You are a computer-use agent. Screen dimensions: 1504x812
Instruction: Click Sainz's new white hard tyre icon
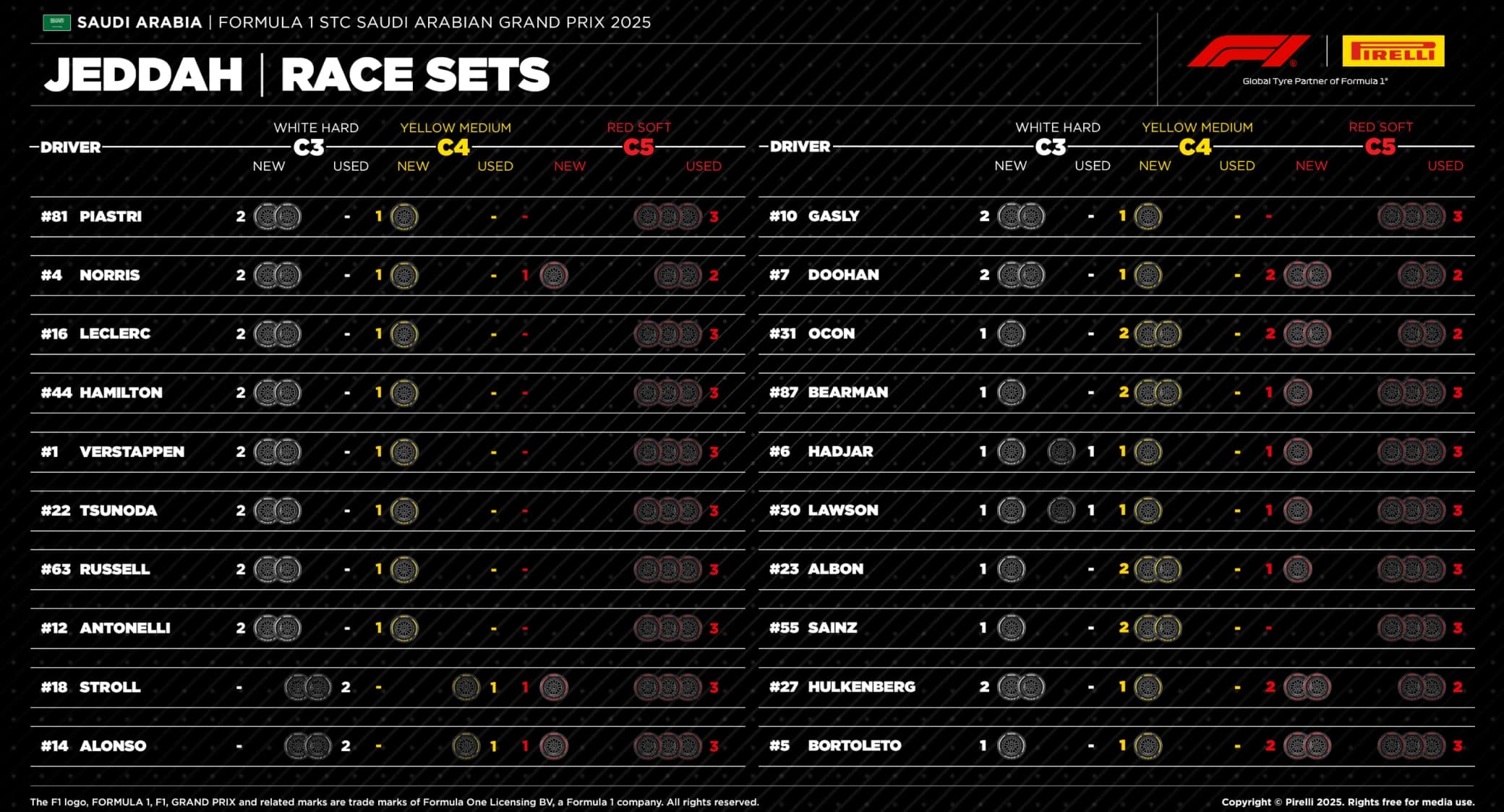point(1012,628)
